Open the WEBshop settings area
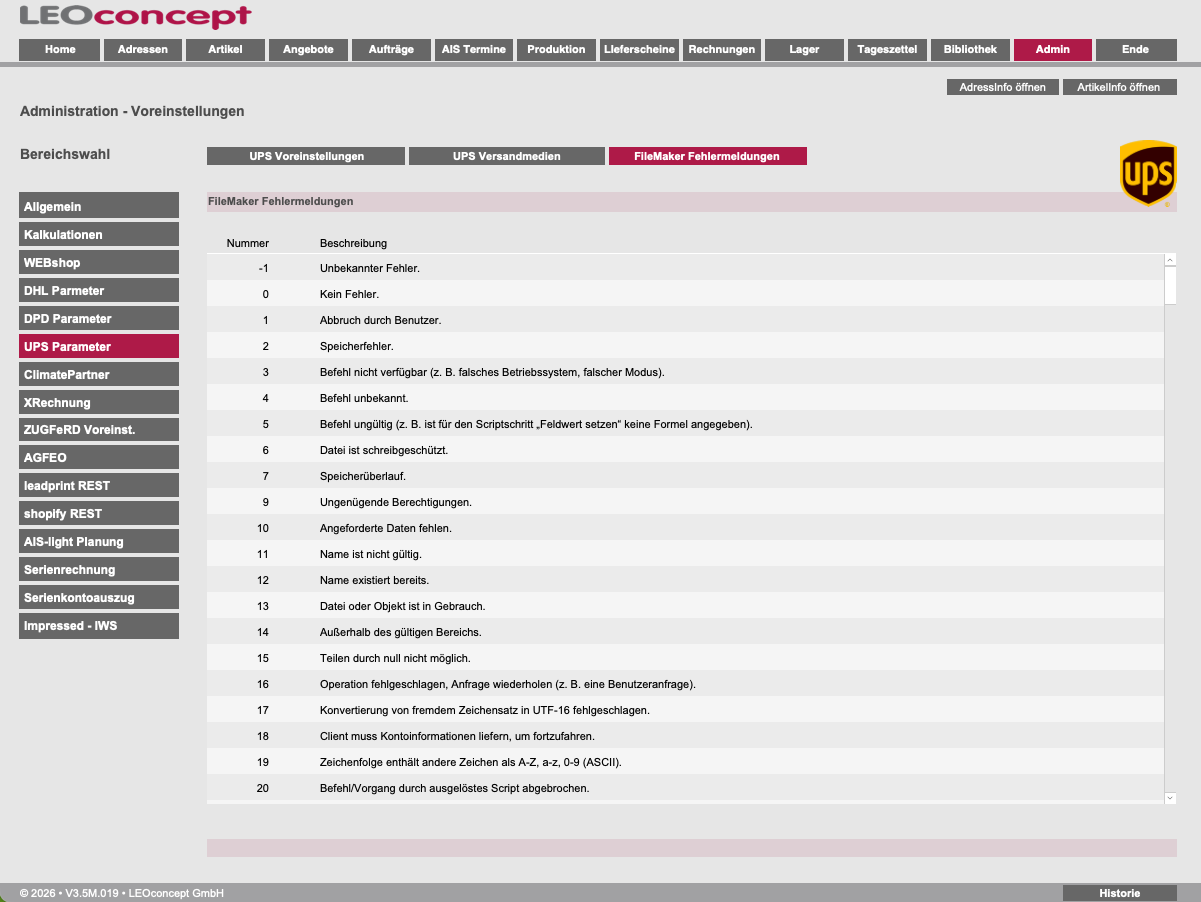Viewport: 1201px width, 902px height. [x=99, y=262]
